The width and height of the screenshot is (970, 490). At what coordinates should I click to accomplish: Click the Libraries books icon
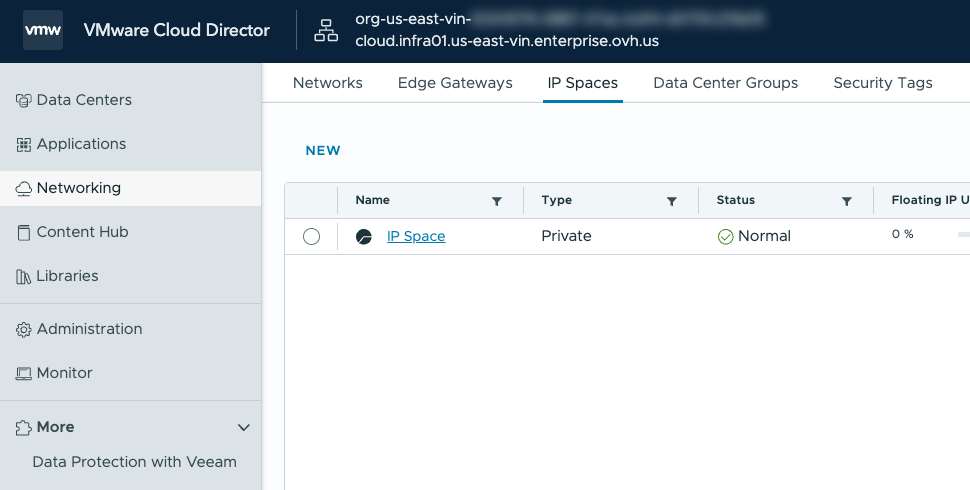[x=24, y=277]
